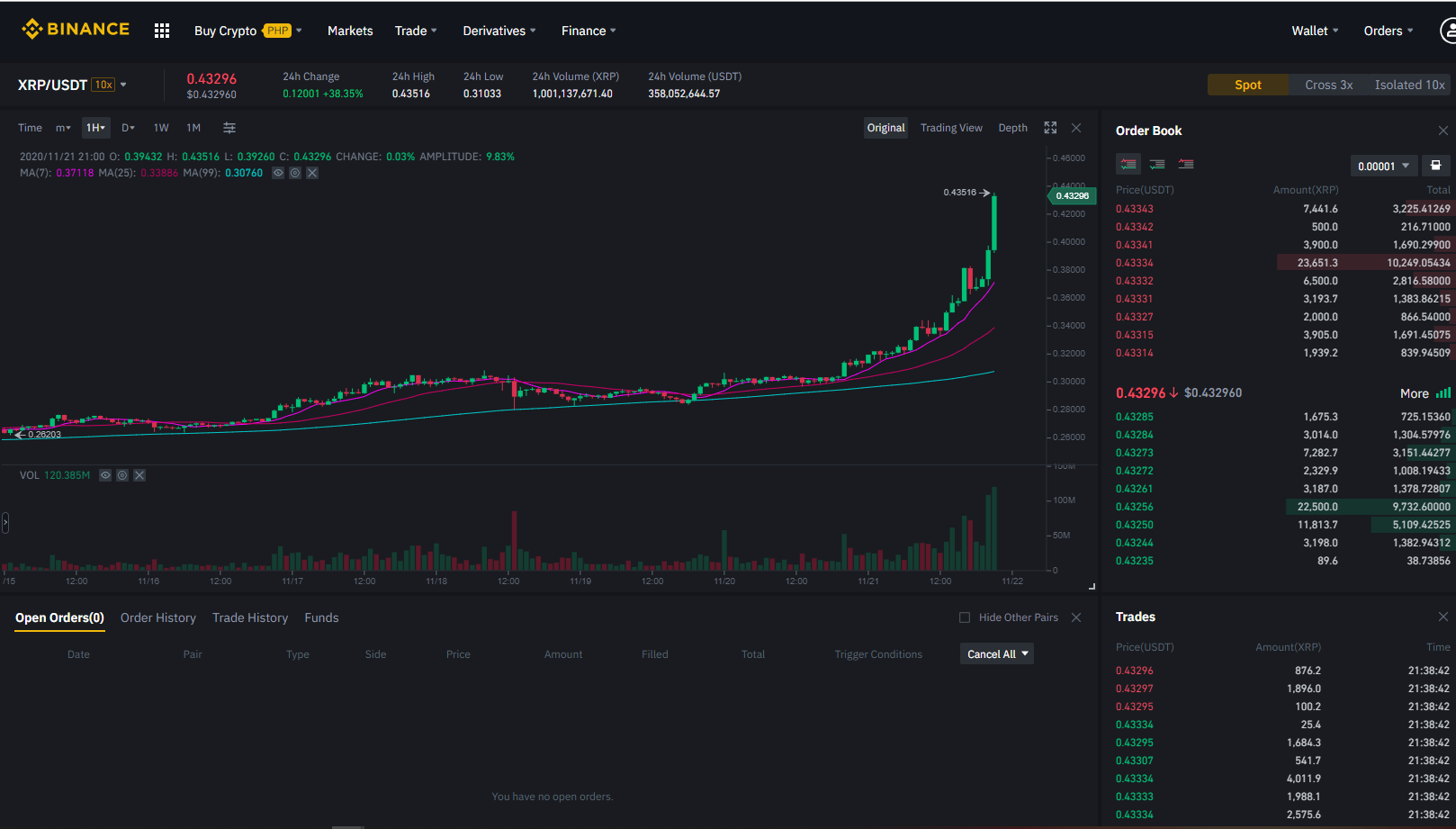This screenshot has height=829, width=1456.
Task: Close the chart panel
Action: click(x=1076, y=128)
